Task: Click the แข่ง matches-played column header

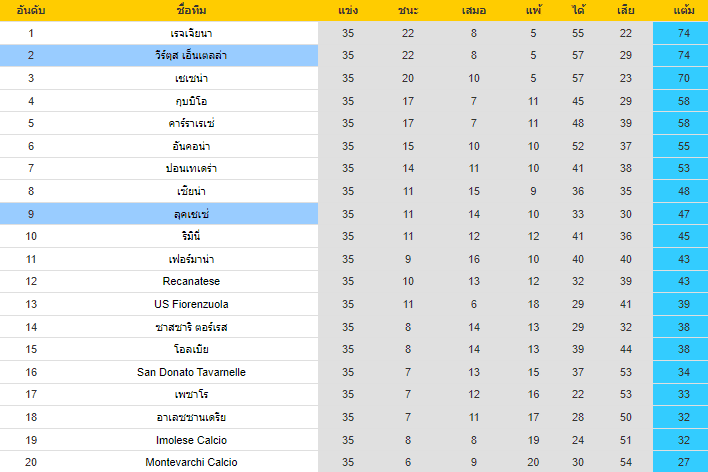Action: coord(348,11)
